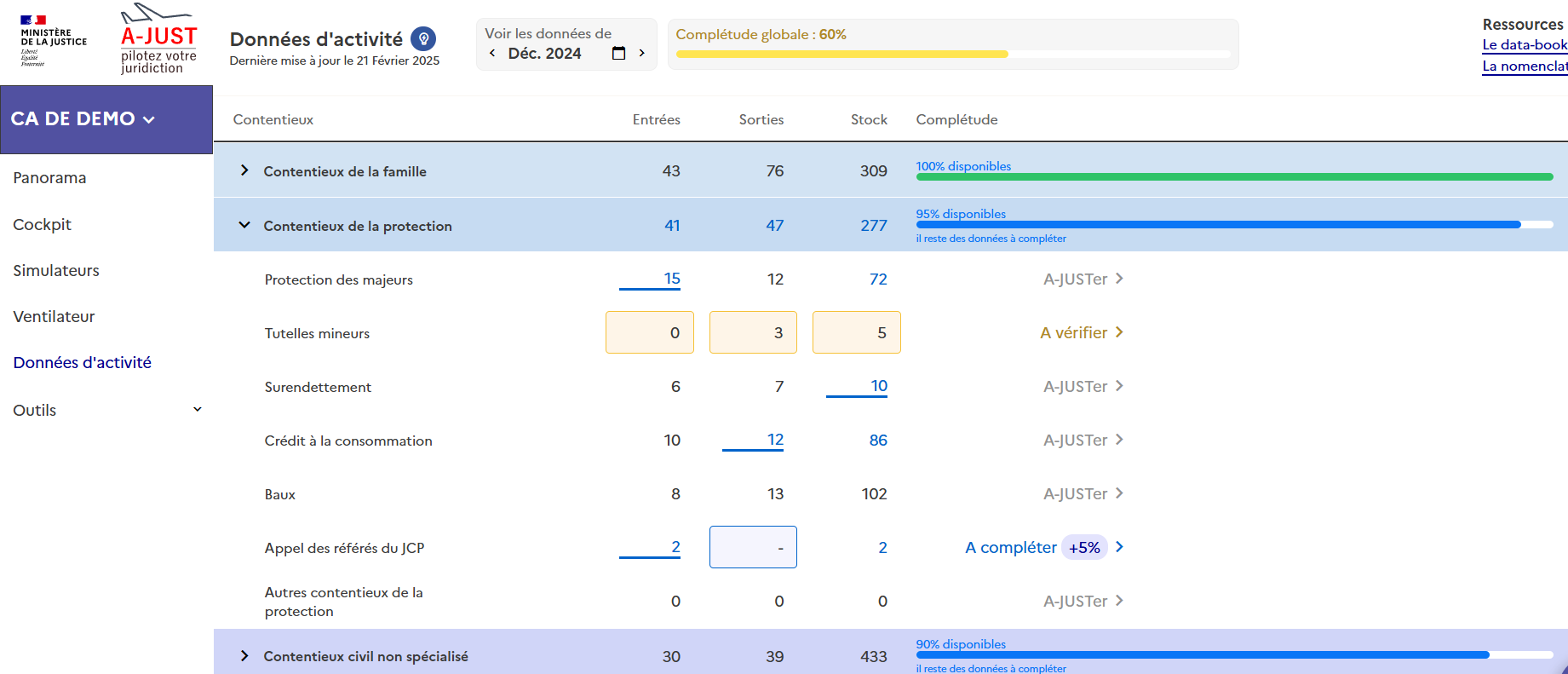Go to next month with right arrow
The width and height of the screenshot is (1568, 674).
coord(641,53)
